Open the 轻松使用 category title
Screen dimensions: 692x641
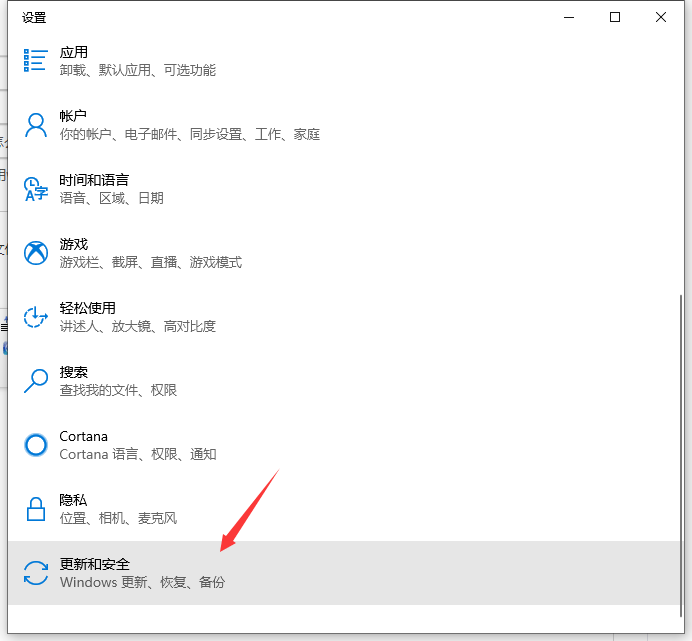[87, 308]
